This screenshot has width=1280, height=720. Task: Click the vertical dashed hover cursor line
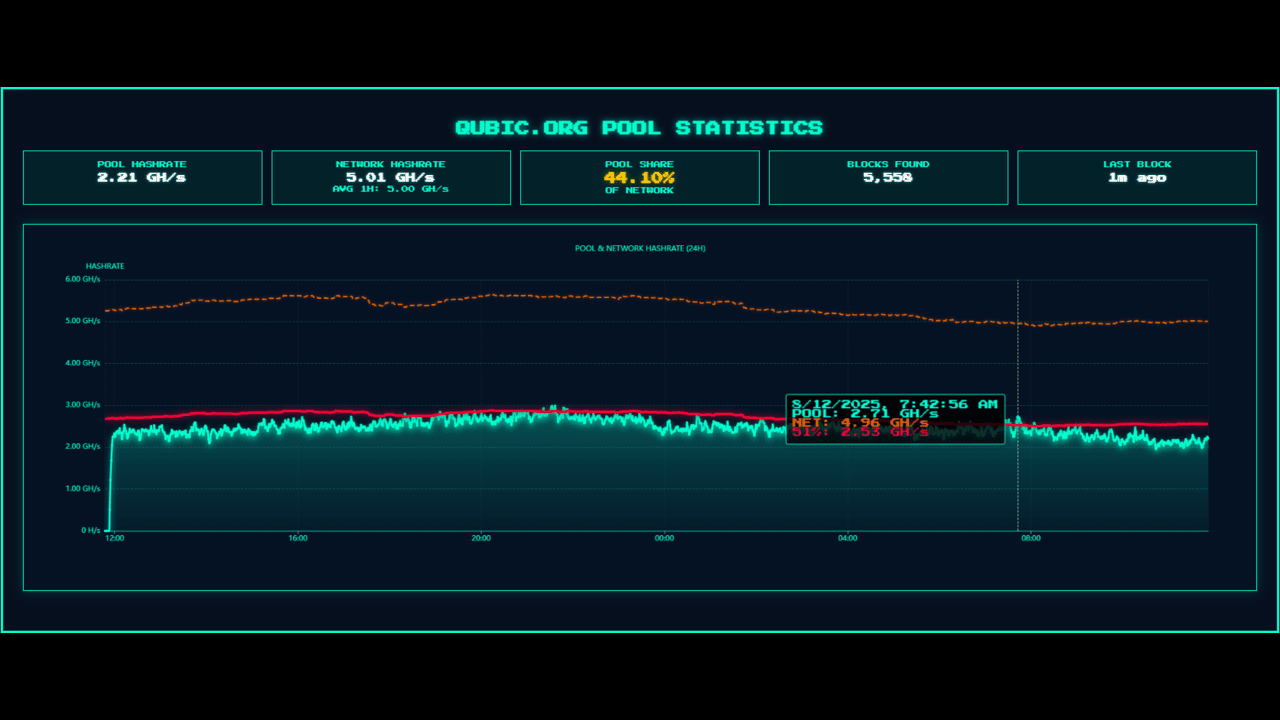click(1018, 405)
